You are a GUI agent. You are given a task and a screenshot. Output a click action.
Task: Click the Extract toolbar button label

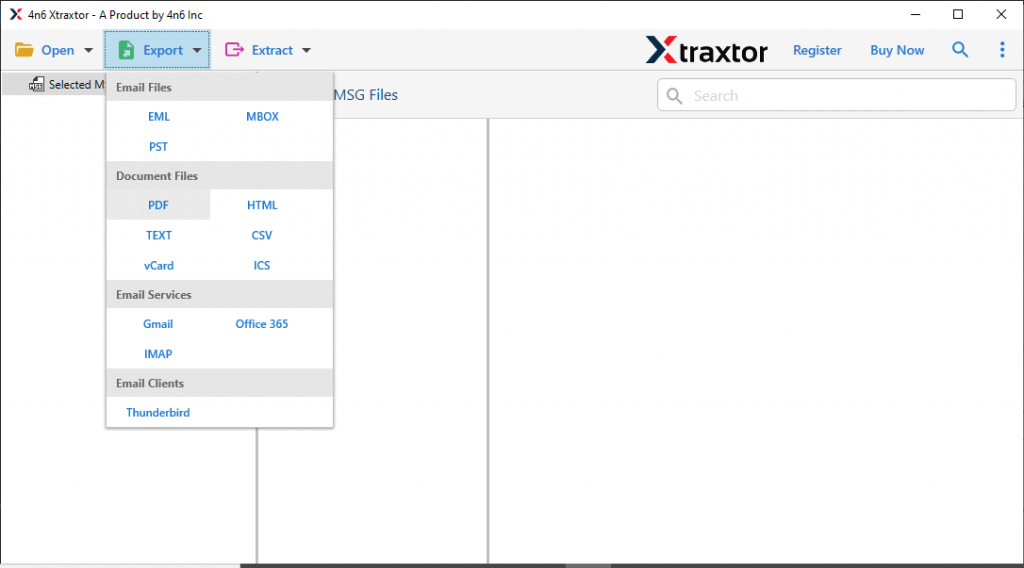point(272,50)
